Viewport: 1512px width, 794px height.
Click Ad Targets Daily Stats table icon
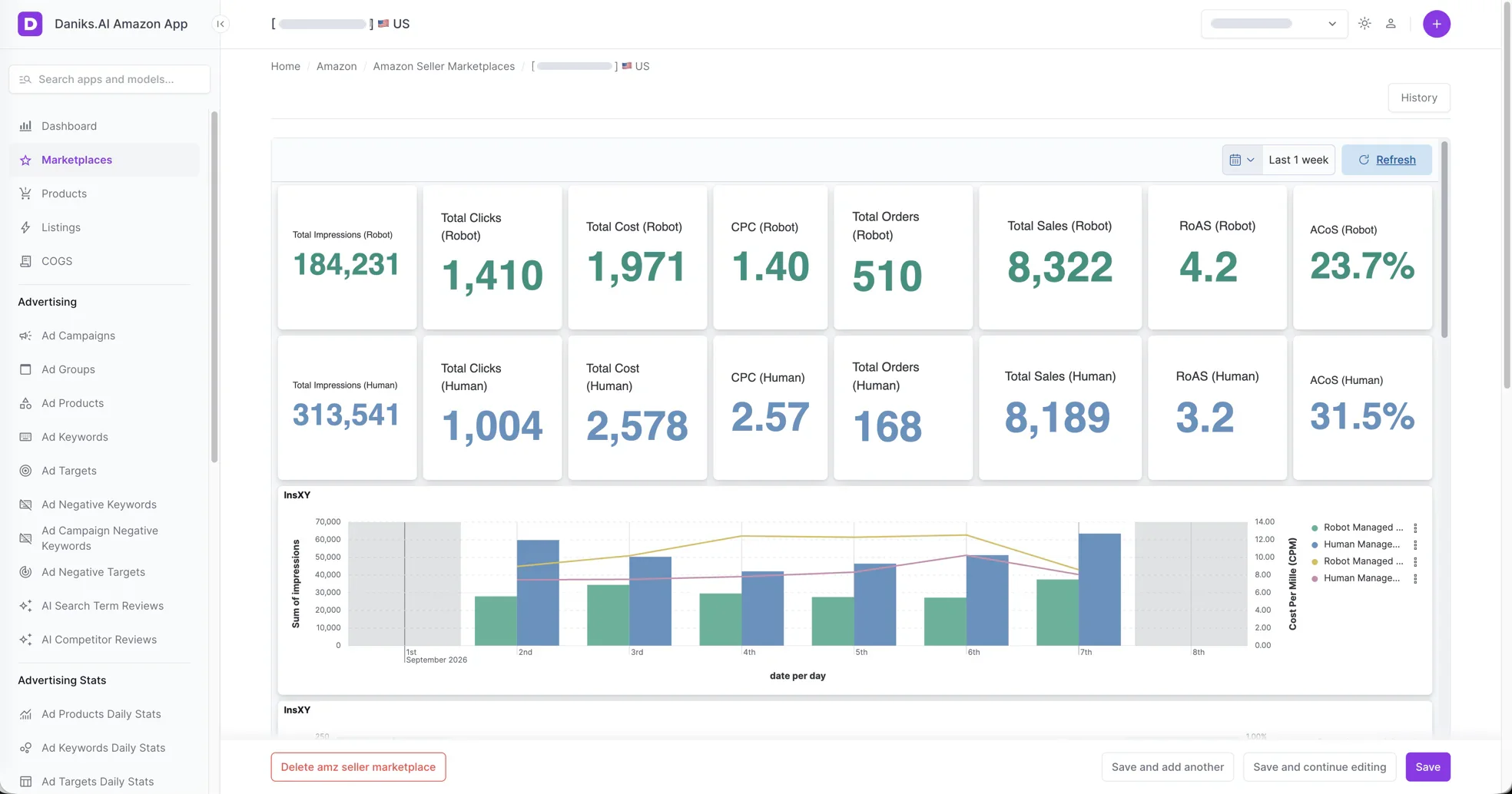coord(25,782)
